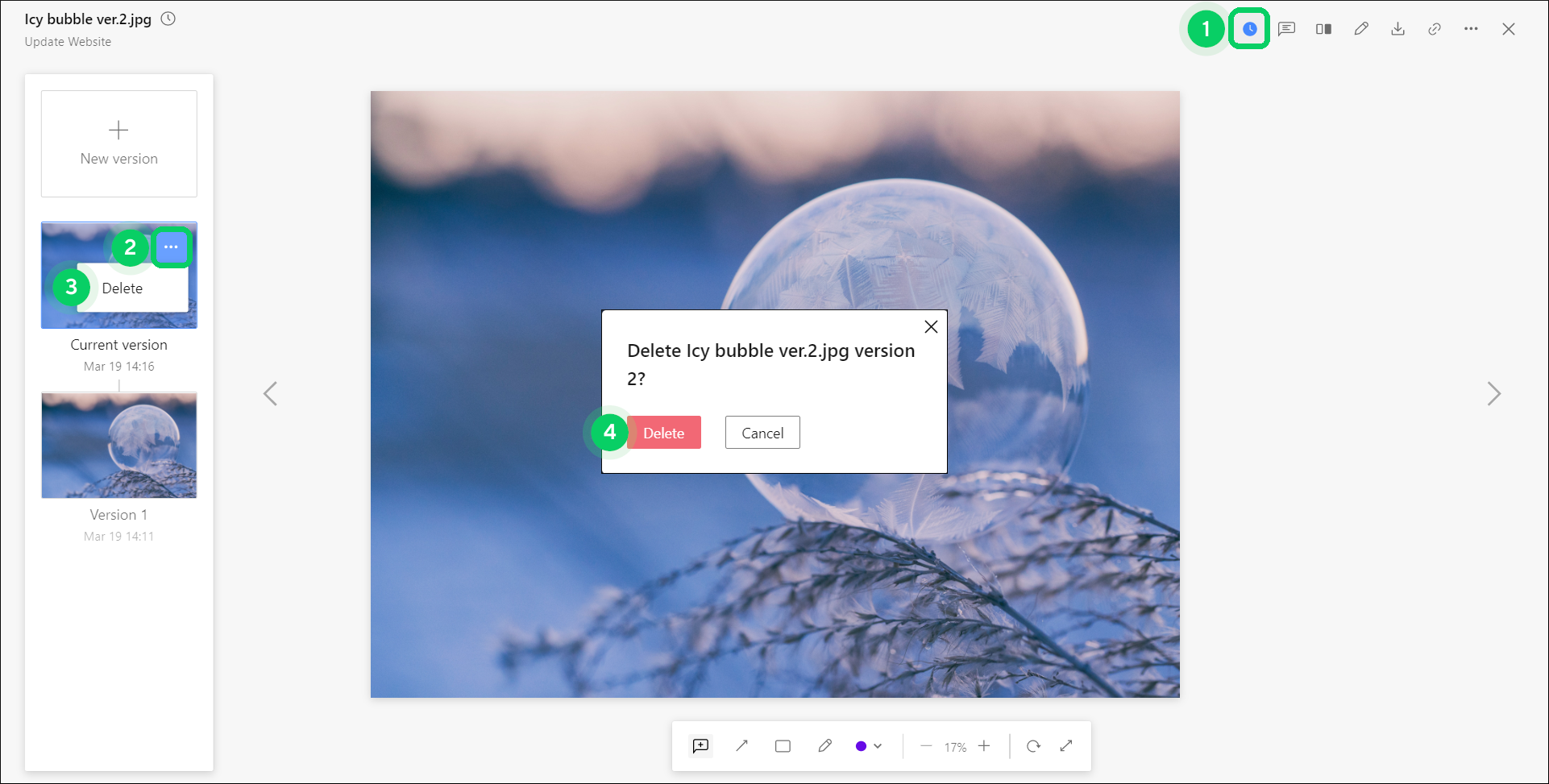
Task: Toggle the version history clock icon
Action: (x=1249, y=29)
